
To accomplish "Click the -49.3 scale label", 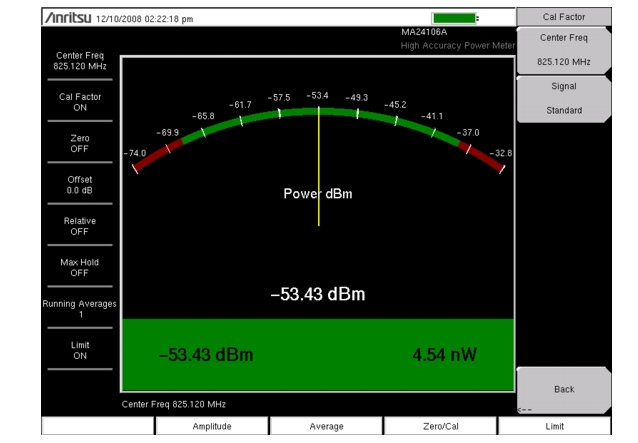I will (x=356, y=98).
